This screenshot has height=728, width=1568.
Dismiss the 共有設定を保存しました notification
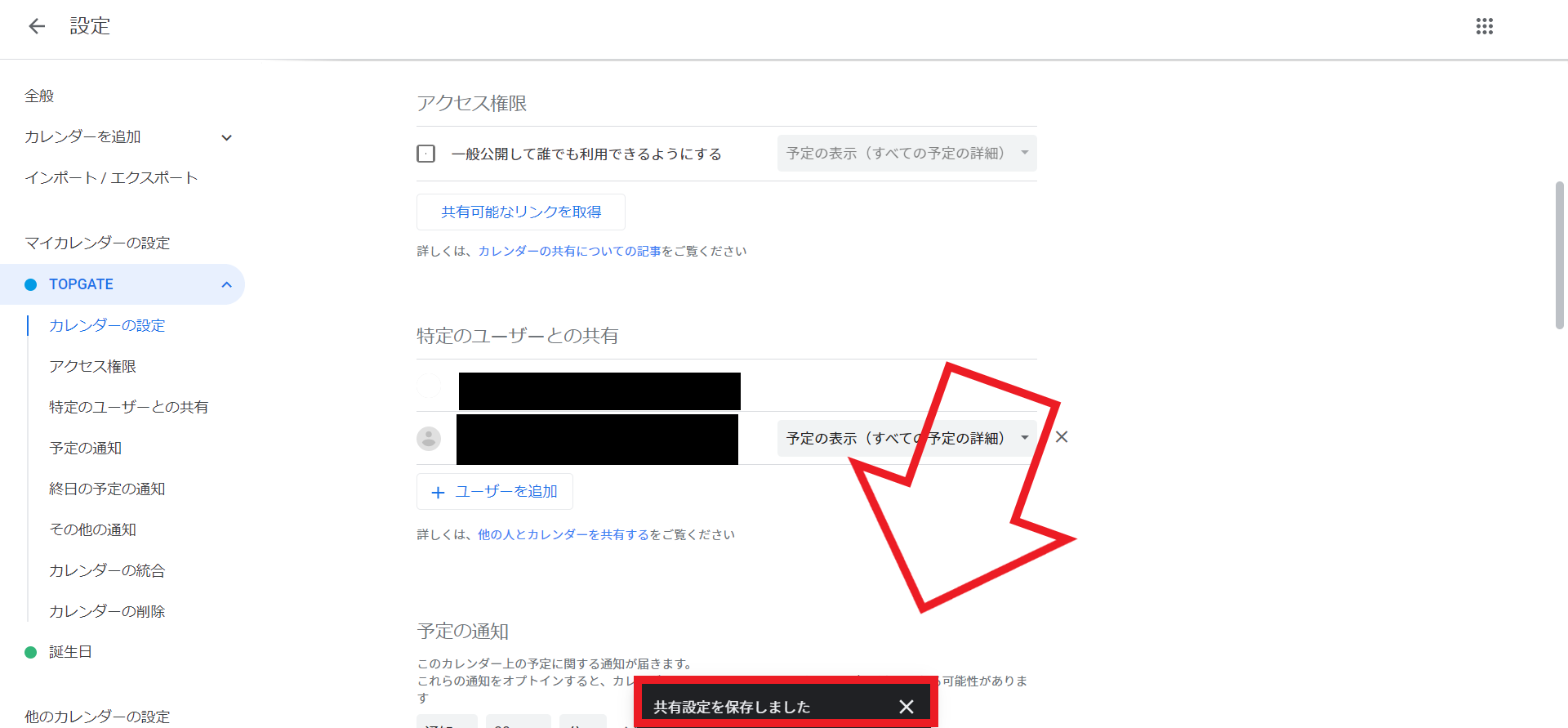(x=906, y=707)
